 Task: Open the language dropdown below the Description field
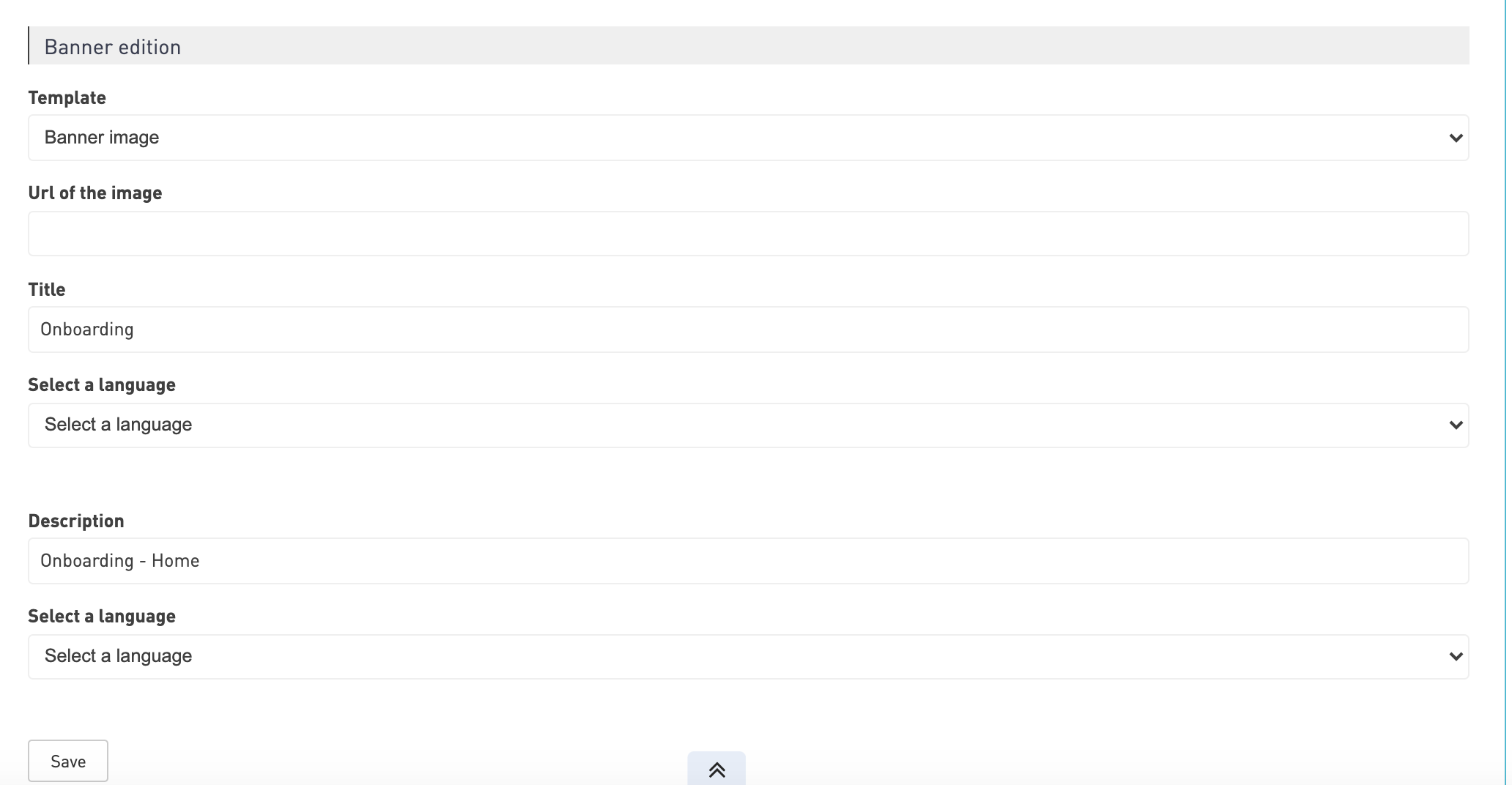click(749, 656)
